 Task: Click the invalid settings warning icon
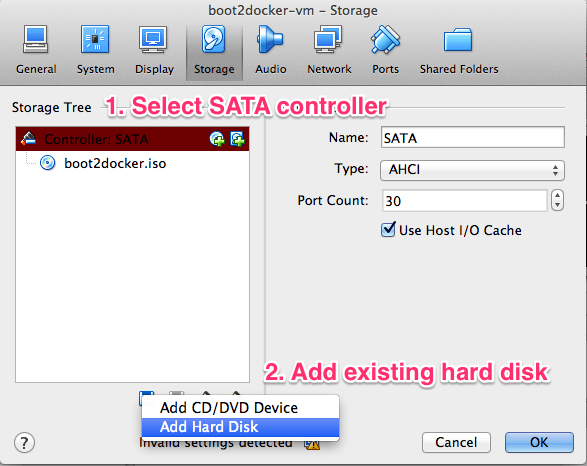[312, 445]
